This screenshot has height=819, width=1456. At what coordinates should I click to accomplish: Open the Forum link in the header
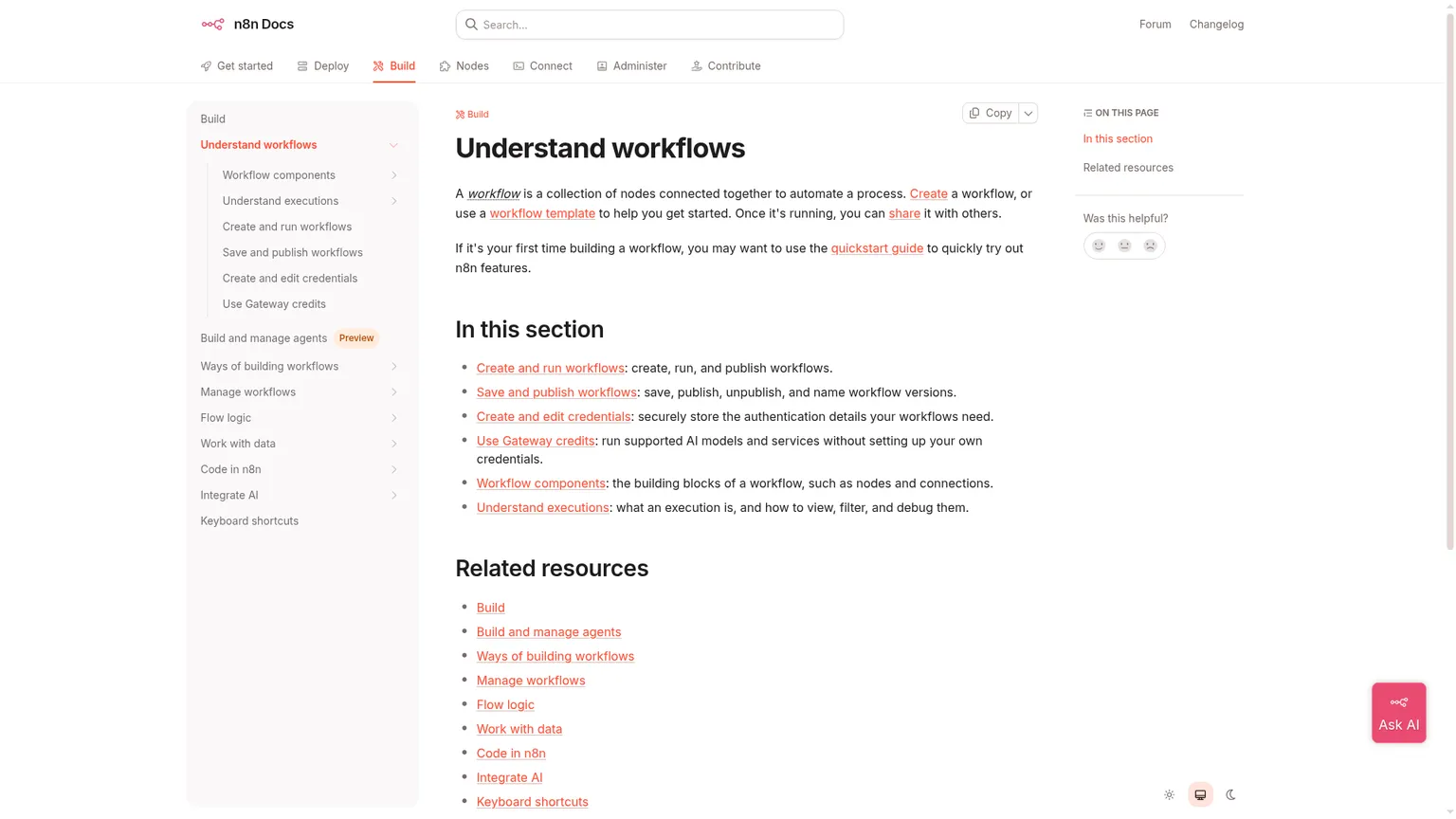(1155, 25)
